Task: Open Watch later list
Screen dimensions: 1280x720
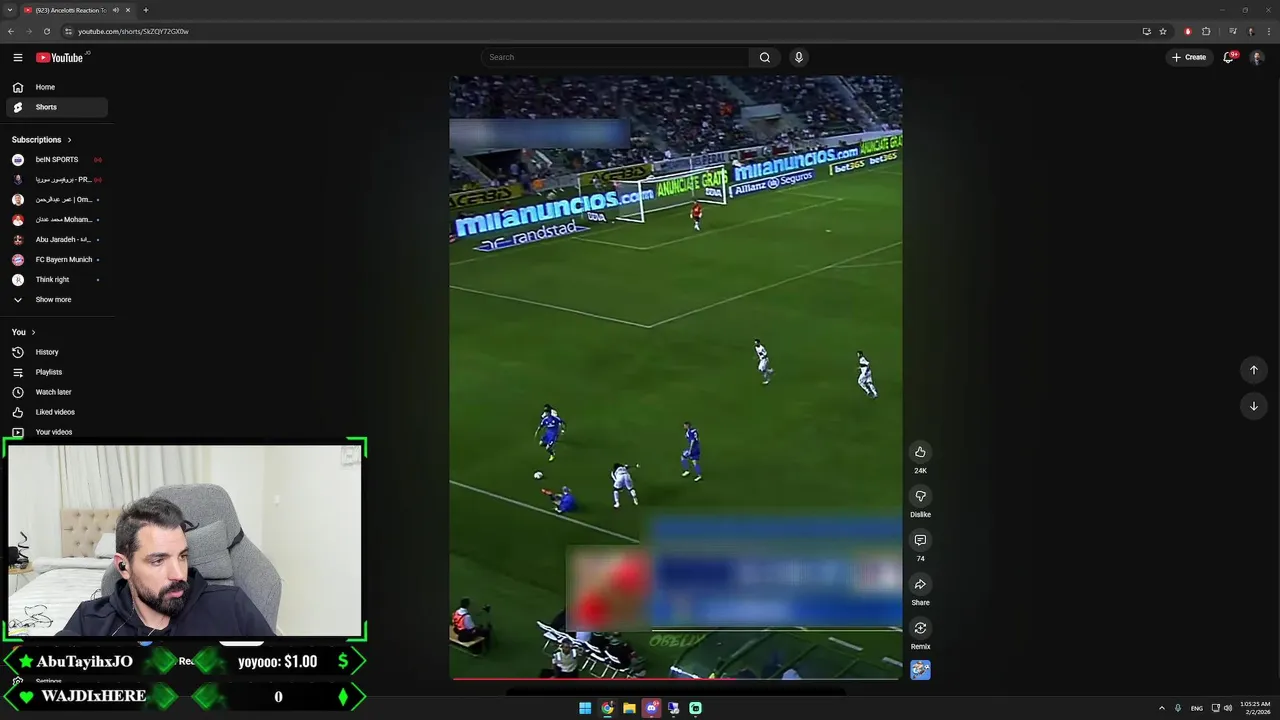Action: (x=57, y=392)
